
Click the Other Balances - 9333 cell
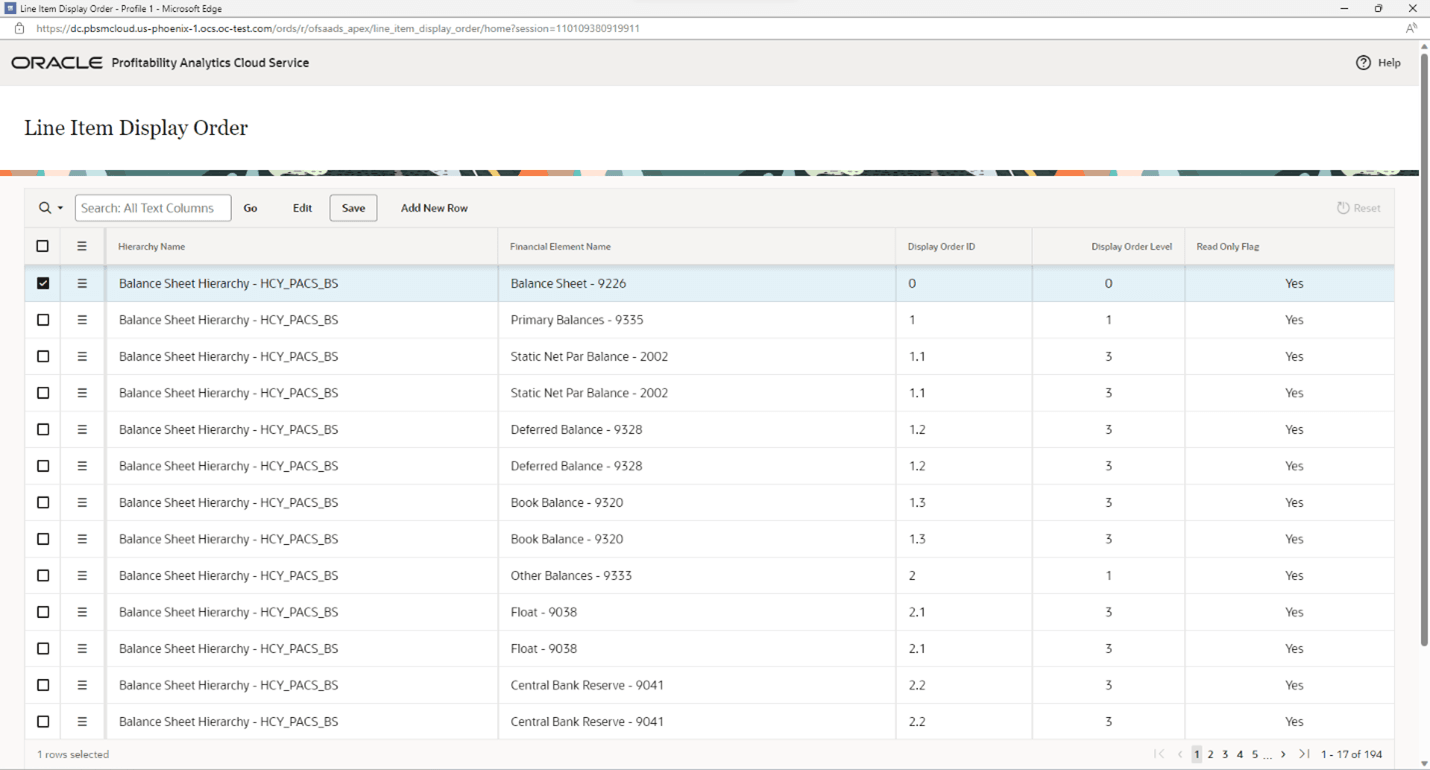coord(696,576)
